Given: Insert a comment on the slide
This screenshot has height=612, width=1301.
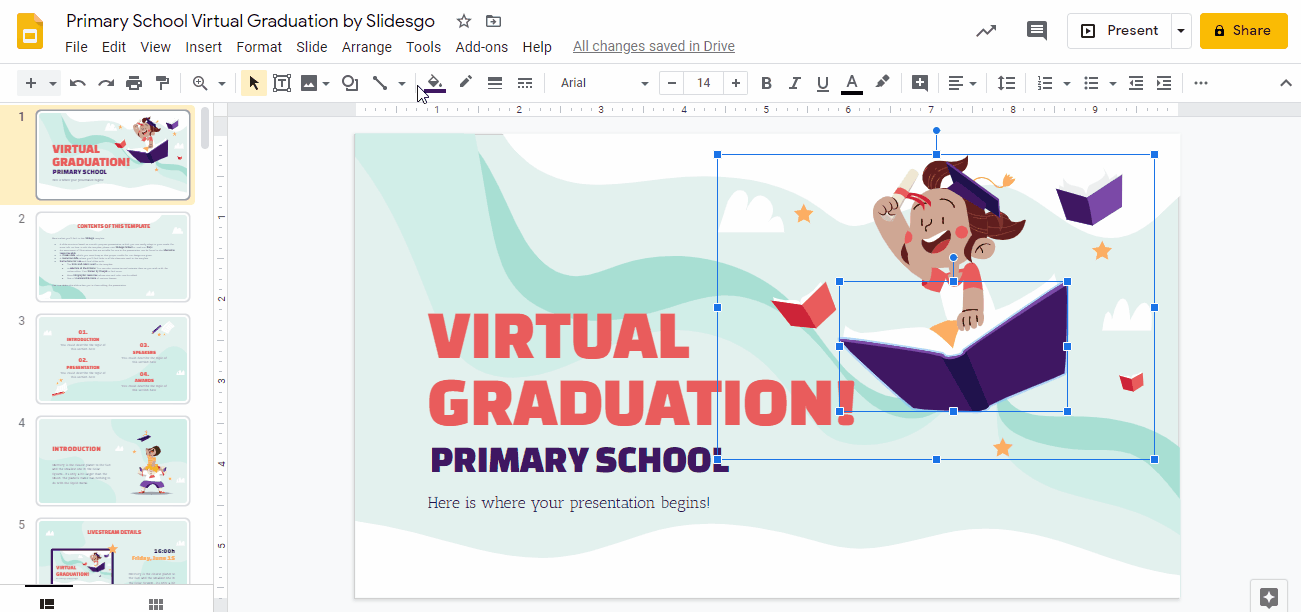Looking at the screenshot, I should click(x=919, y=83).
